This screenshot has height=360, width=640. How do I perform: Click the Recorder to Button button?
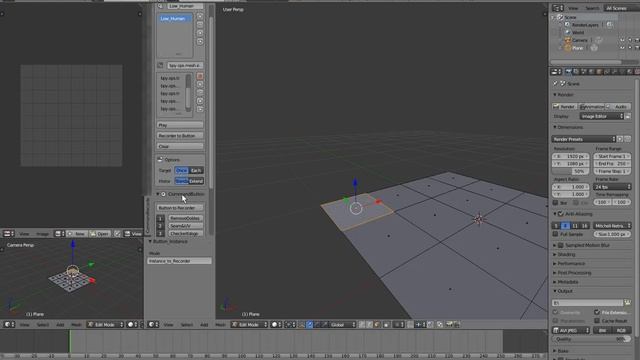tap(180, 136)
